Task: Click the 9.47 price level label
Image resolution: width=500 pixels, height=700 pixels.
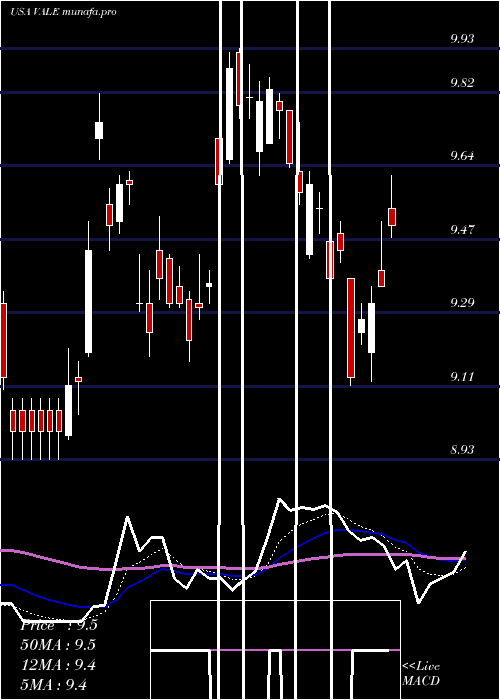Action: (462, 230)
